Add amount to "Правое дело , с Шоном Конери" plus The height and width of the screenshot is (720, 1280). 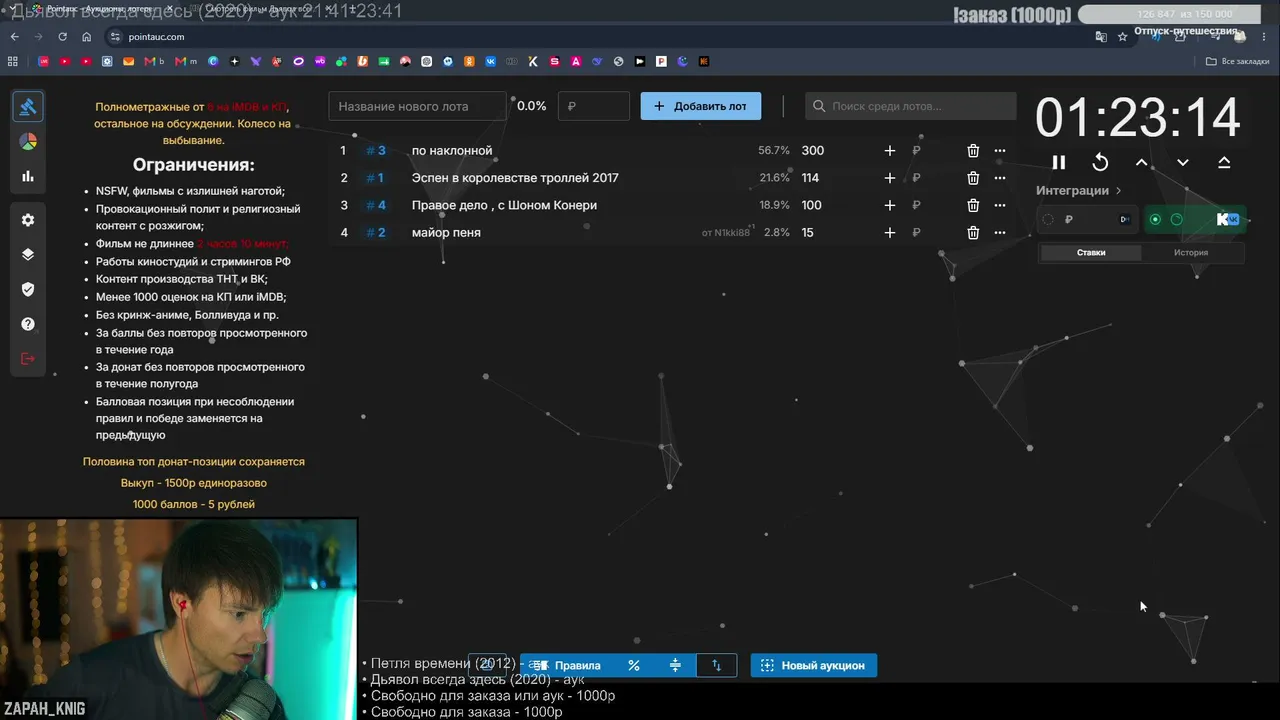[890, 205]
